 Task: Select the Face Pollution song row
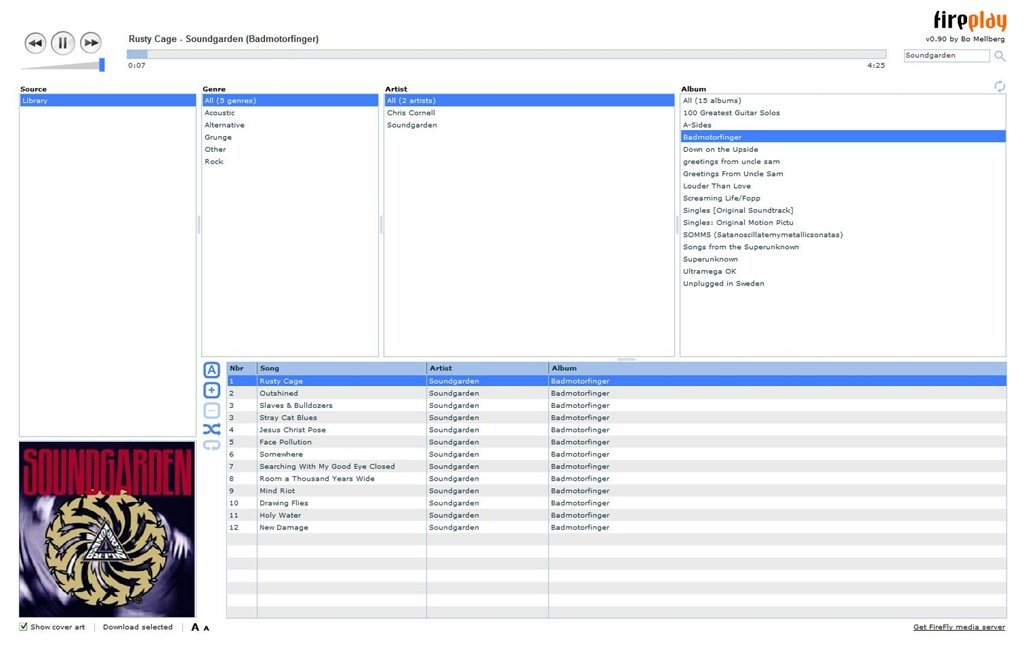[x=616, y=442]
